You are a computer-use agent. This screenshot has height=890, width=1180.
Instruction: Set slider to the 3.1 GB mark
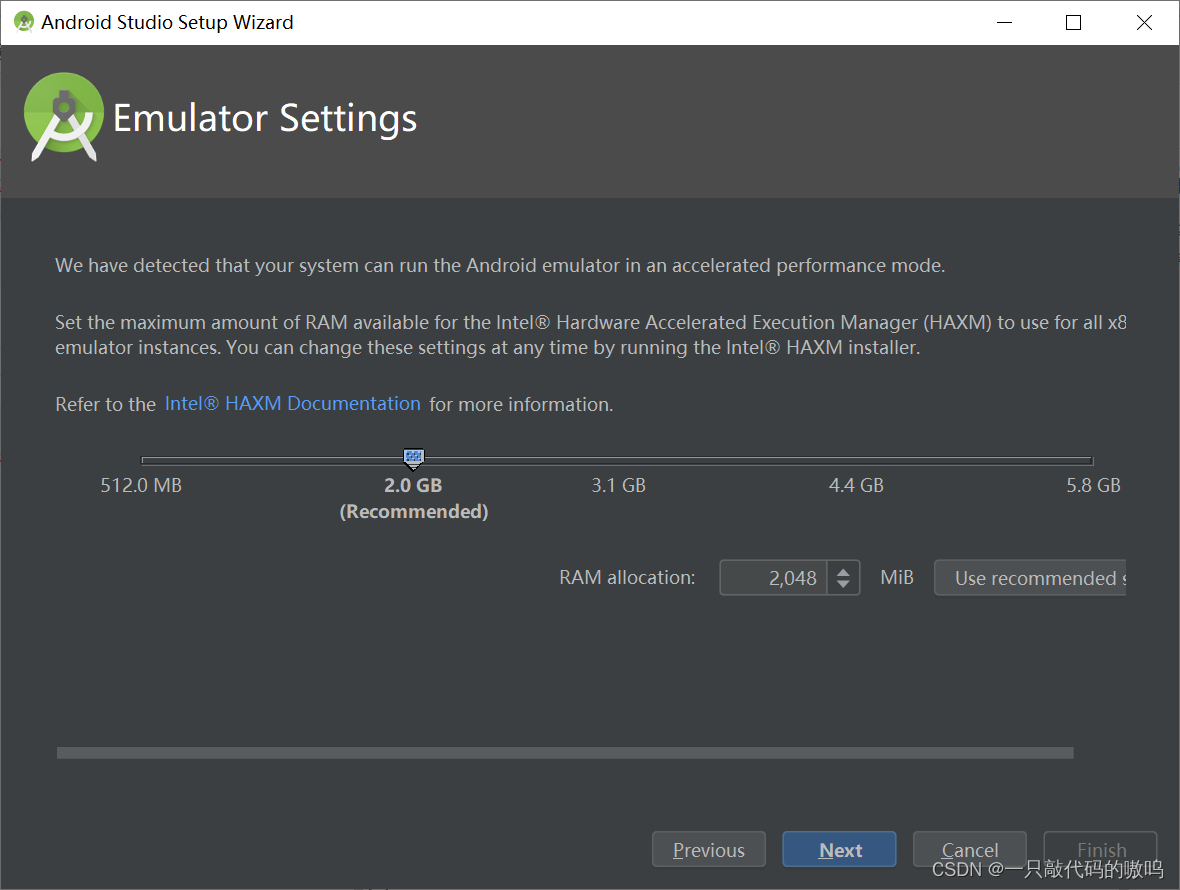pyautogui.click(x=619, y=460)
